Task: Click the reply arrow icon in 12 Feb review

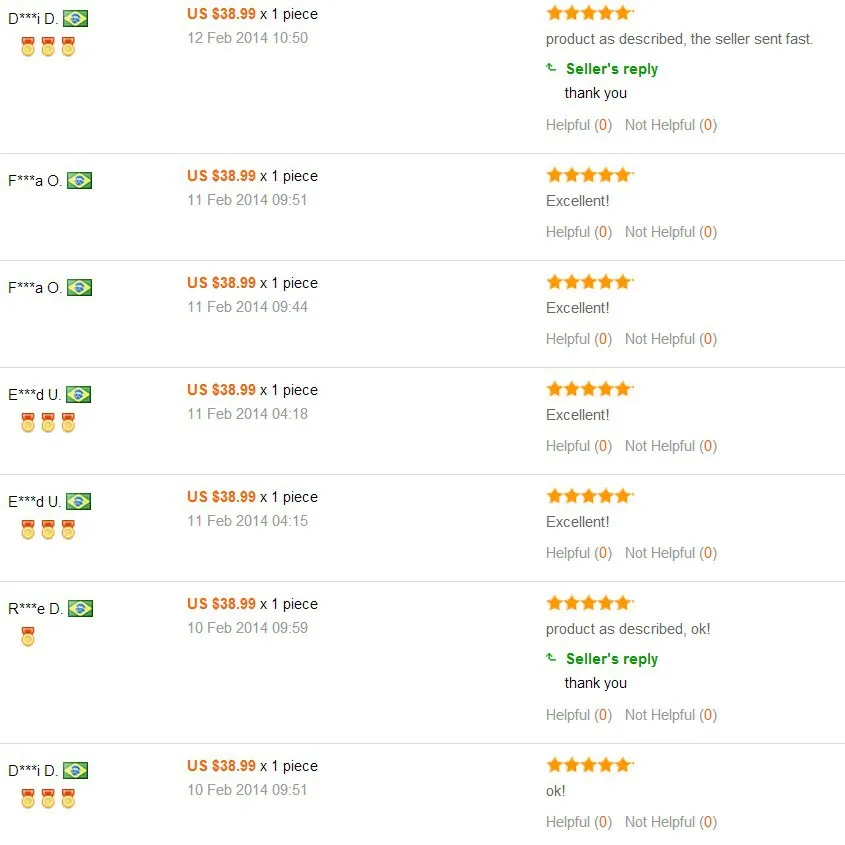Action: pyautogui.click(x=551, y=67)
